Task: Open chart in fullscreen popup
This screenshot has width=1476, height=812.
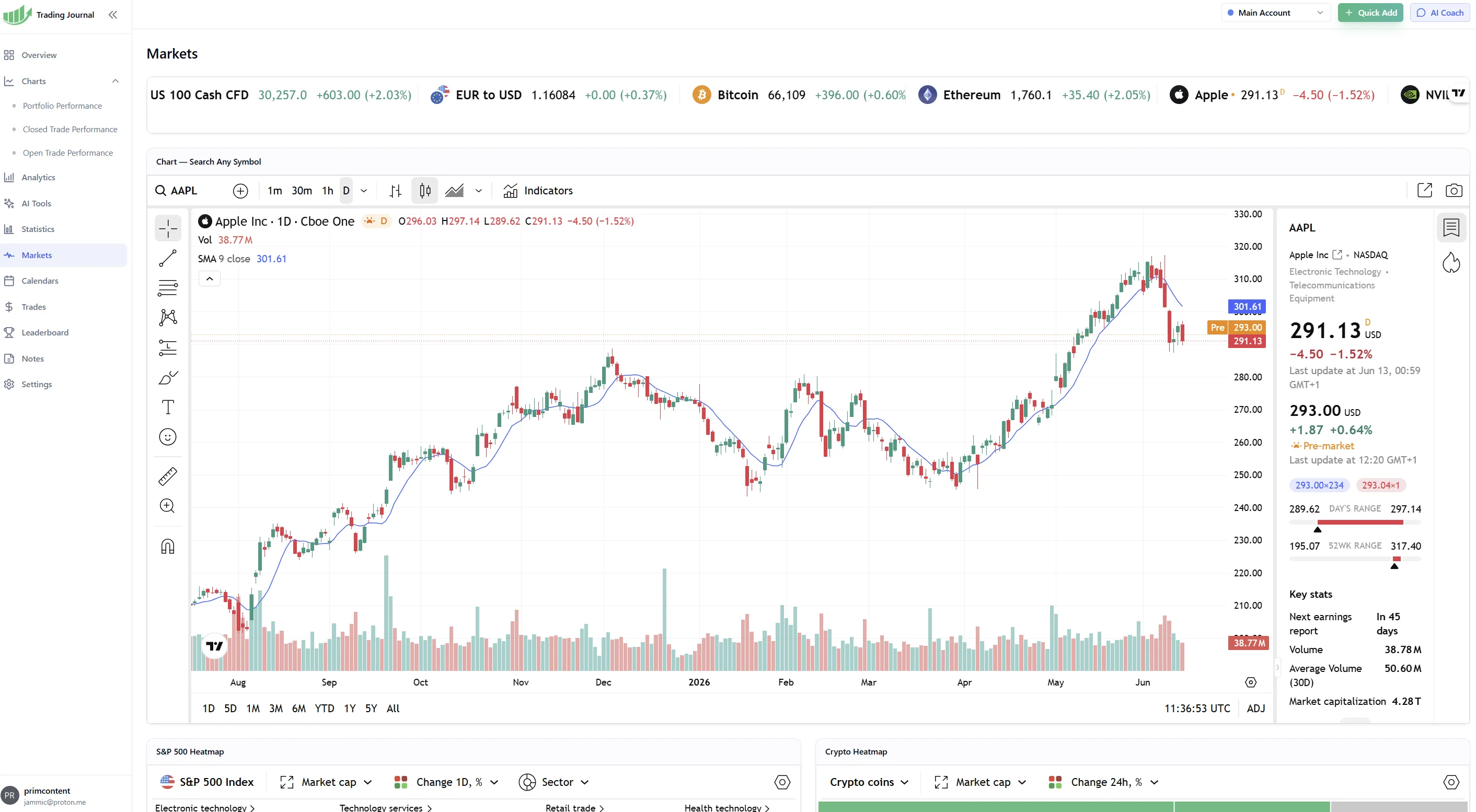Action: pos(1424,191)
